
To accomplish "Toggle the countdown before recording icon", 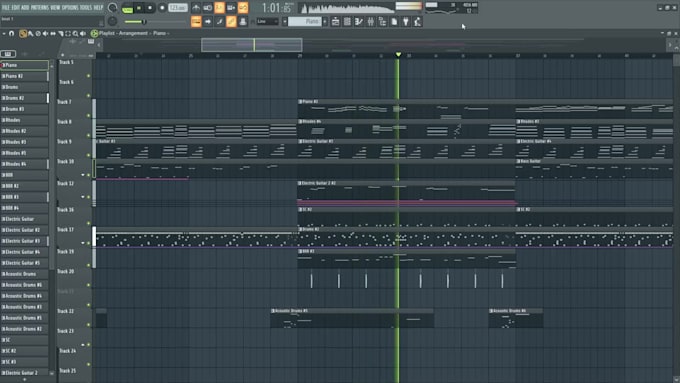I will tap(219, 7).
